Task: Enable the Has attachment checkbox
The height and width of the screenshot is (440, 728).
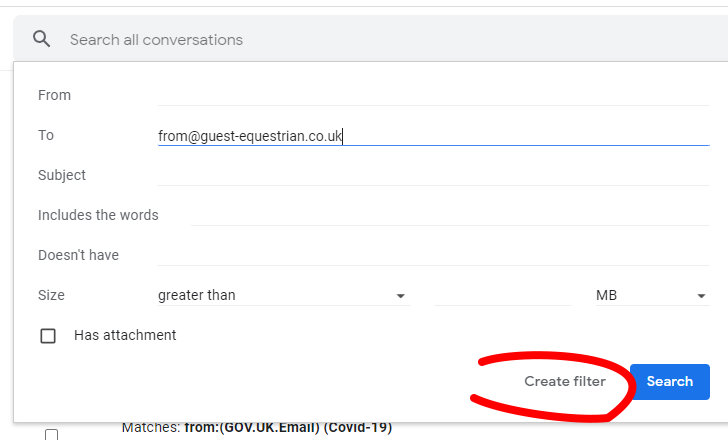Action: (x=48, y=336)
